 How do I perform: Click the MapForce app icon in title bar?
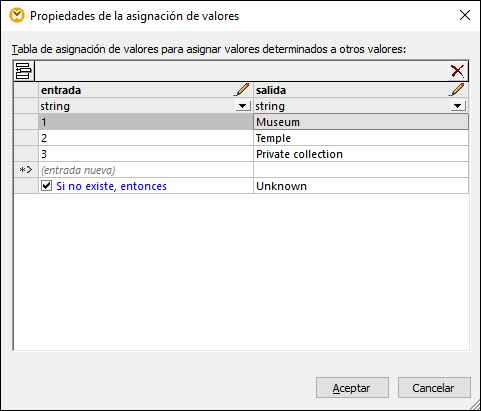pyautogui.click(x=17, y=16)
